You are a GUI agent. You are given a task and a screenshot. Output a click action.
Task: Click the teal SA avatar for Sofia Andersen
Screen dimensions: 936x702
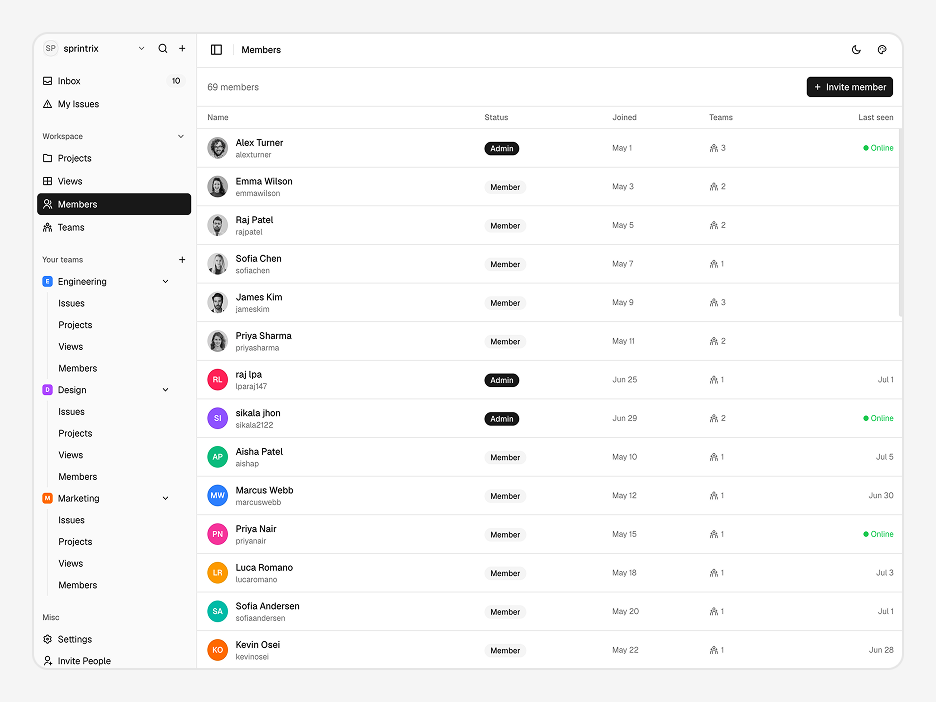[217, 611]
